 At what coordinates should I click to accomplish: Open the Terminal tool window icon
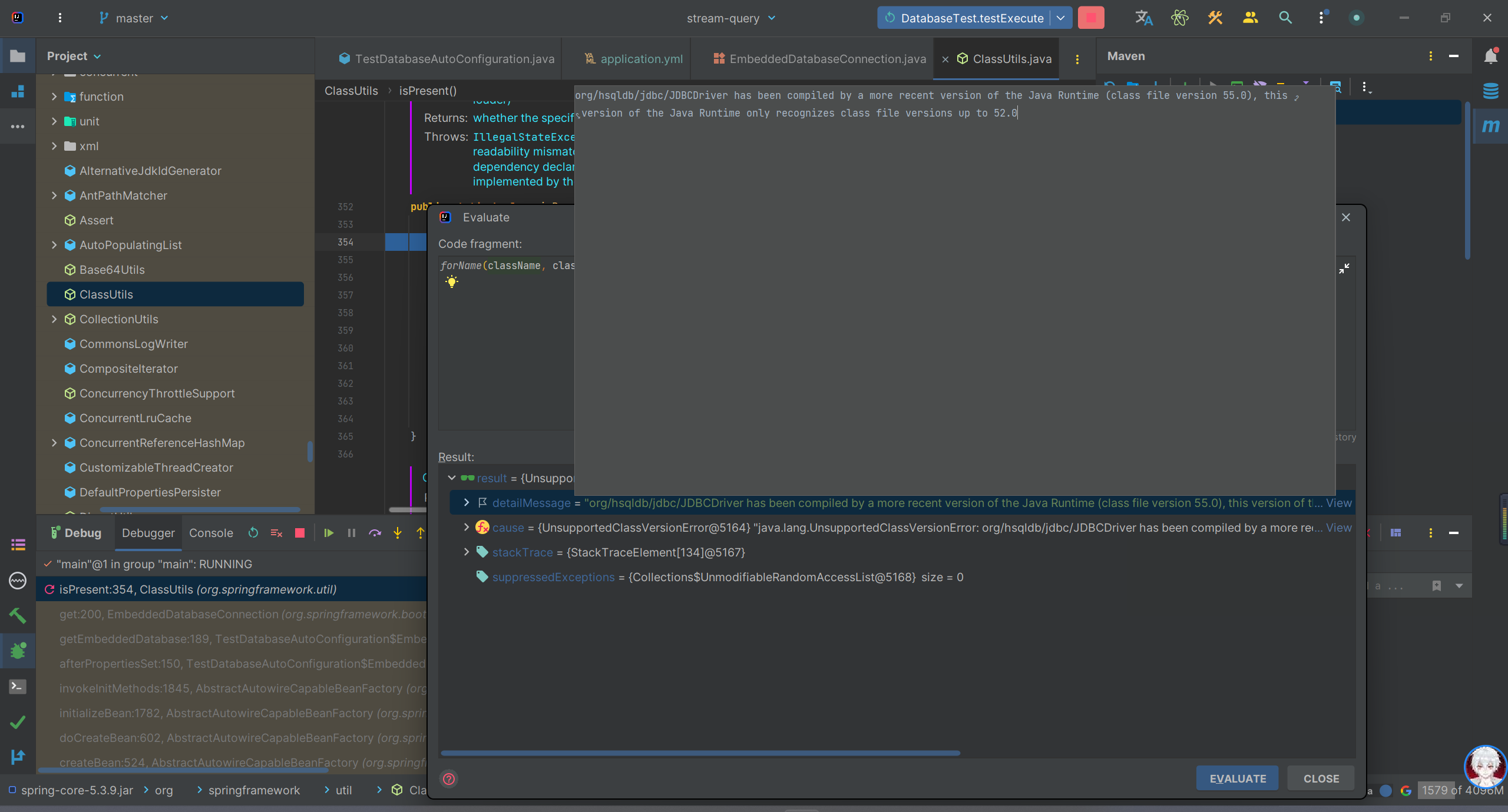[x=18, y=687]
